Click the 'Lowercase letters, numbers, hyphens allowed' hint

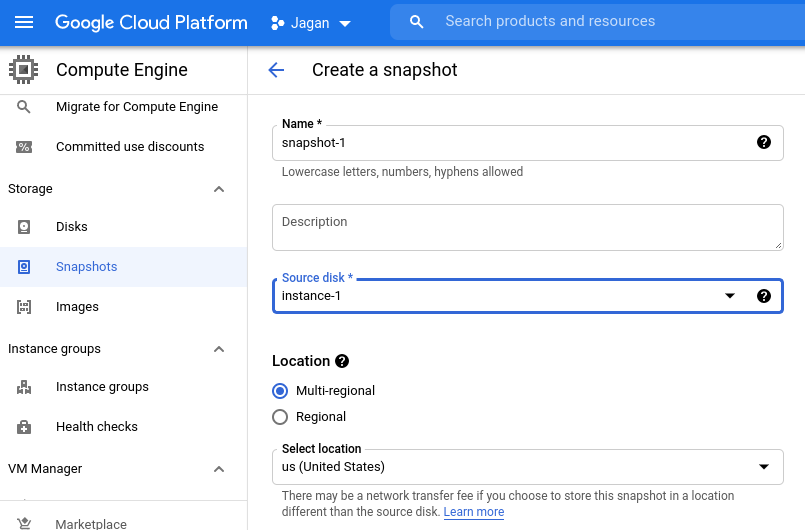pos(402,172)
